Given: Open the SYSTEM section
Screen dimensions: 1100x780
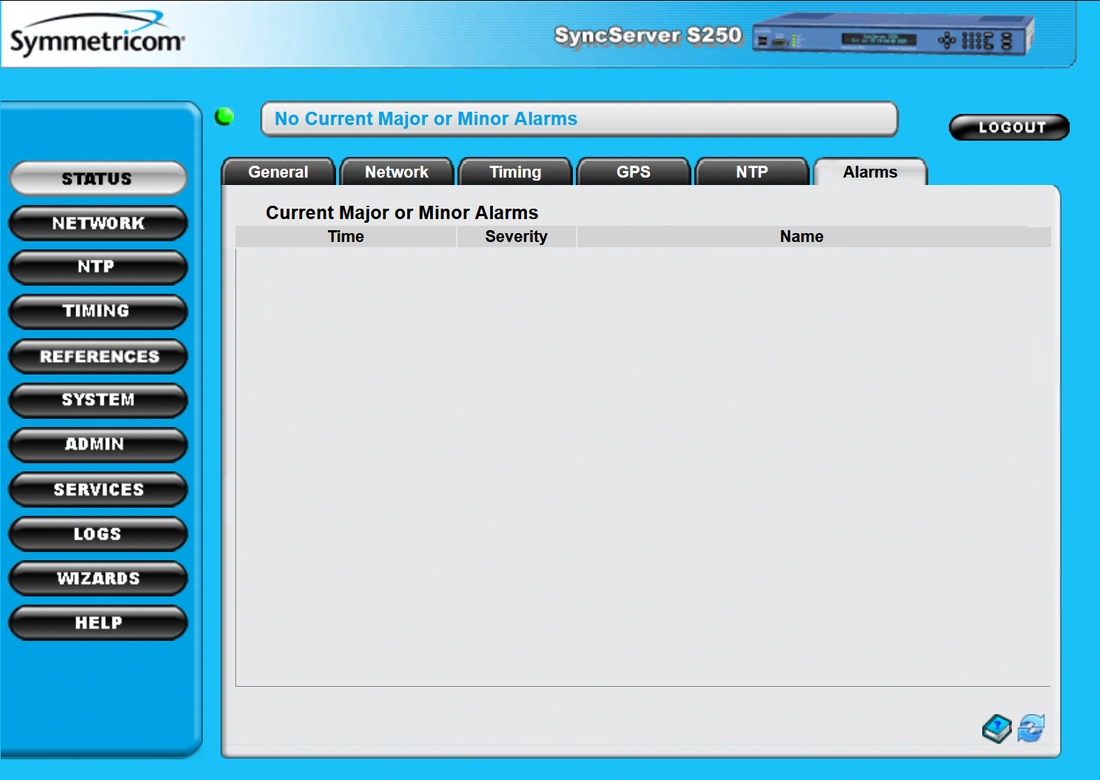Looking at the screenshot, I should (98, 401).
